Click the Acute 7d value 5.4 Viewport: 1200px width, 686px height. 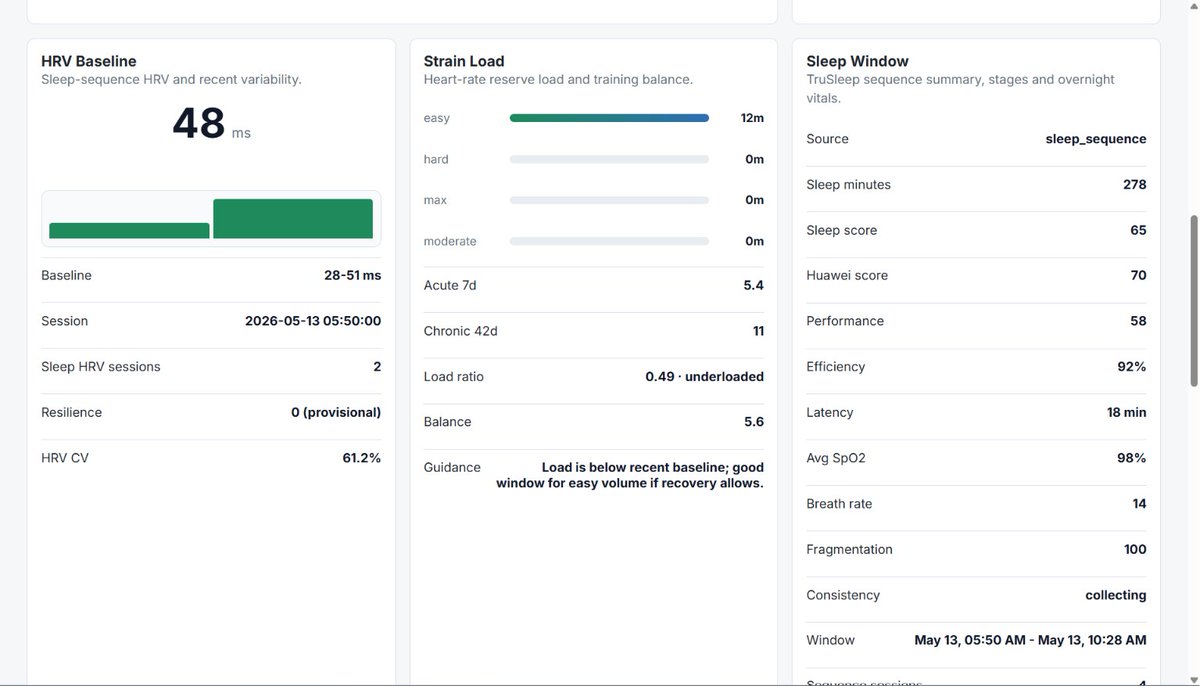tap(754, 285)
